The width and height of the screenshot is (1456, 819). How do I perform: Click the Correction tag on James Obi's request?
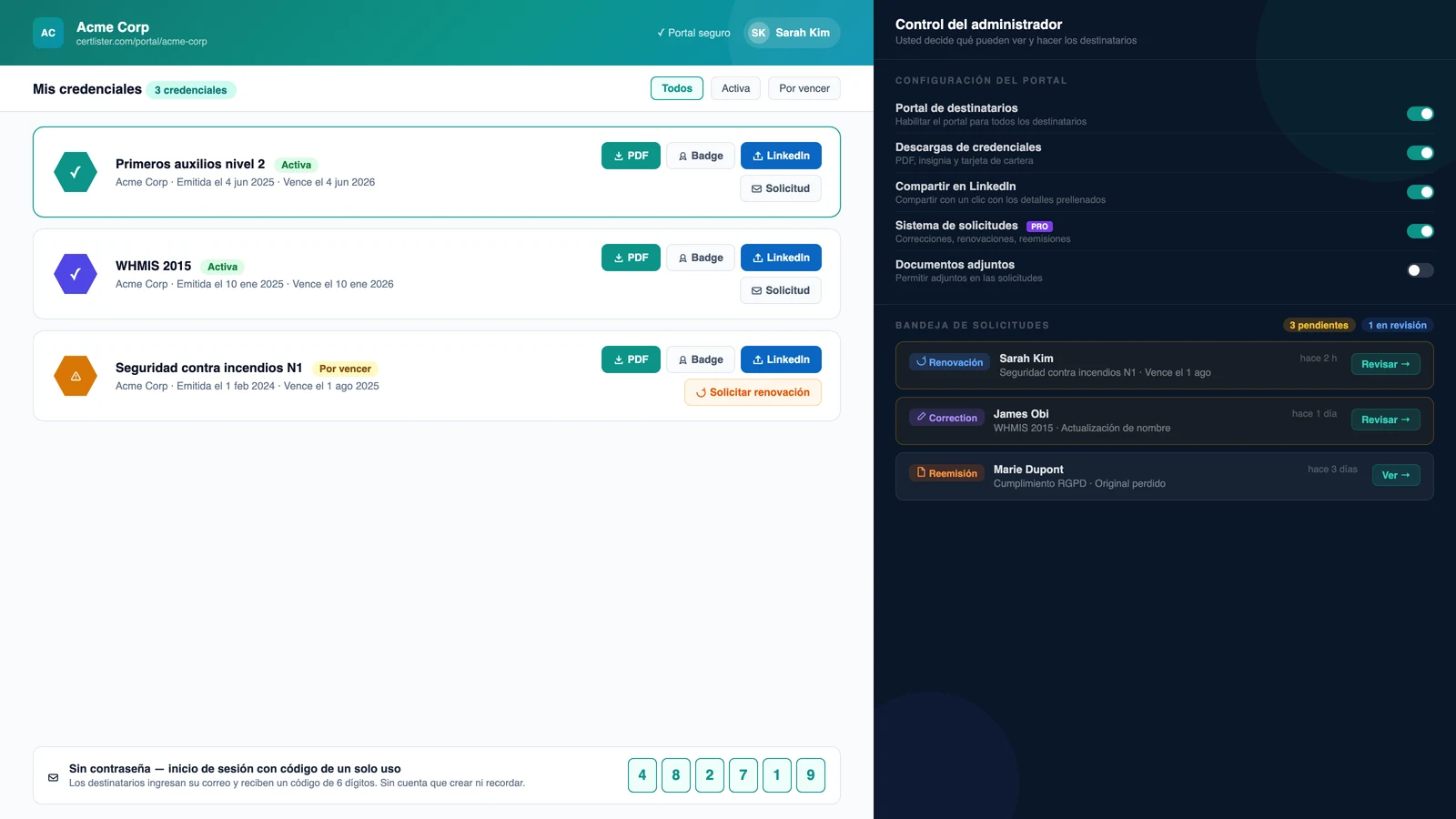click(946, 418)
